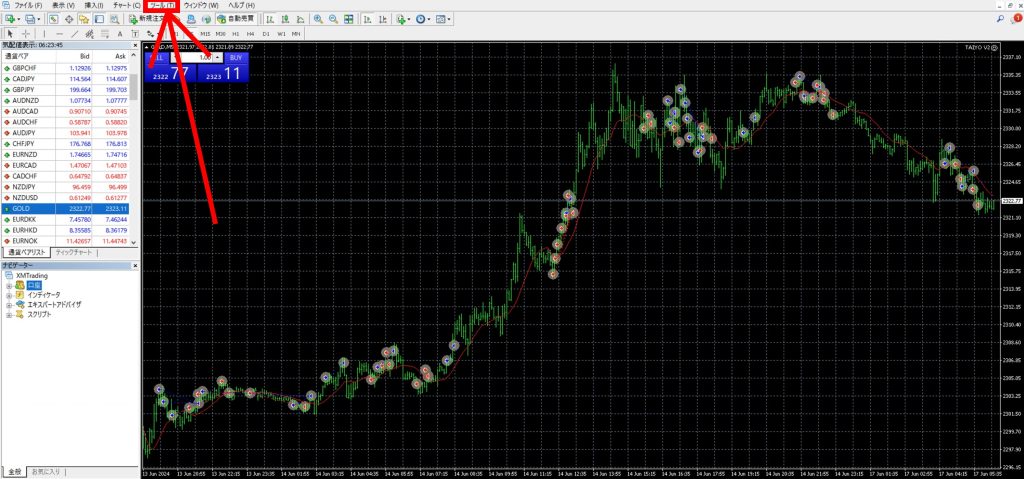
Task: Toggle the 自動売買 (AutoTrading) button
Action: 232,19
